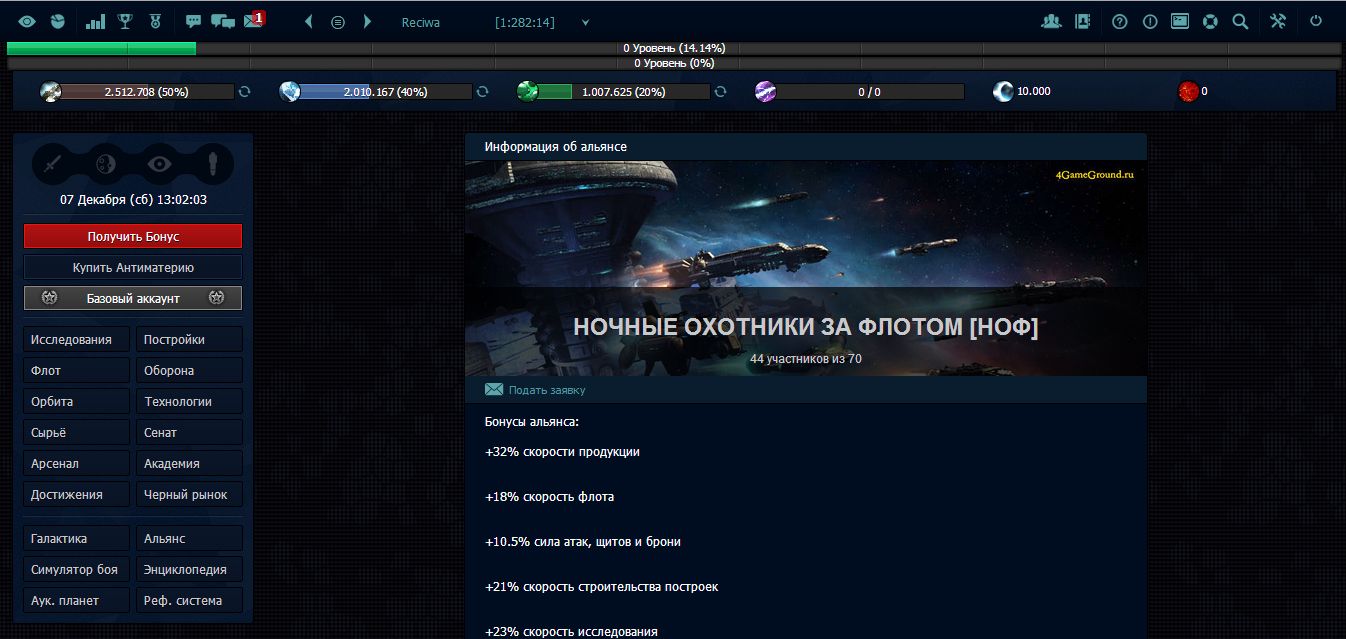Click the refresh icon beside 2.512.708

pyautogui.click(x=244, y=91)
